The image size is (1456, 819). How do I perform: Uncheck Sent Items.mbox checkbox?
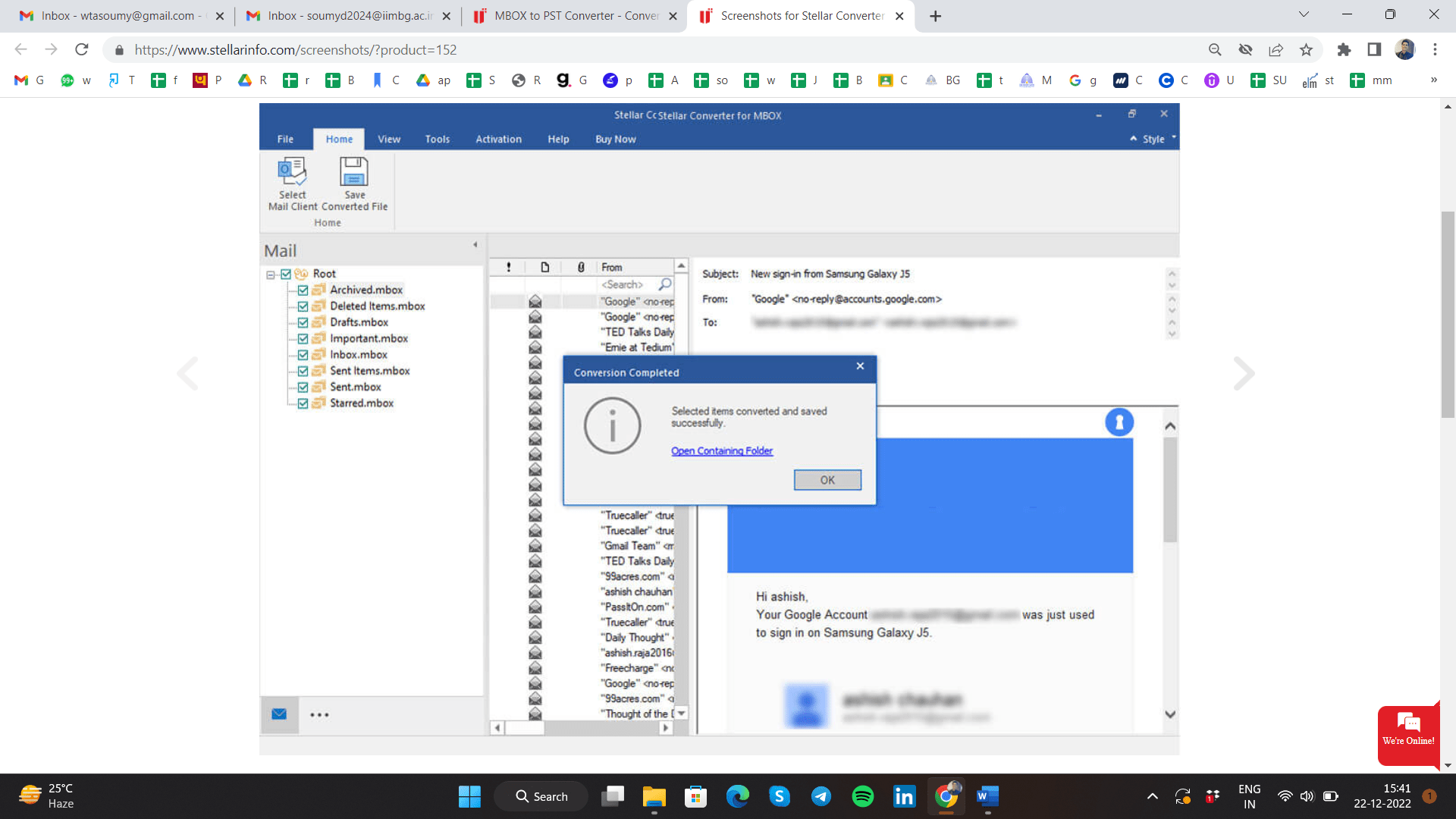pos(303,371)
